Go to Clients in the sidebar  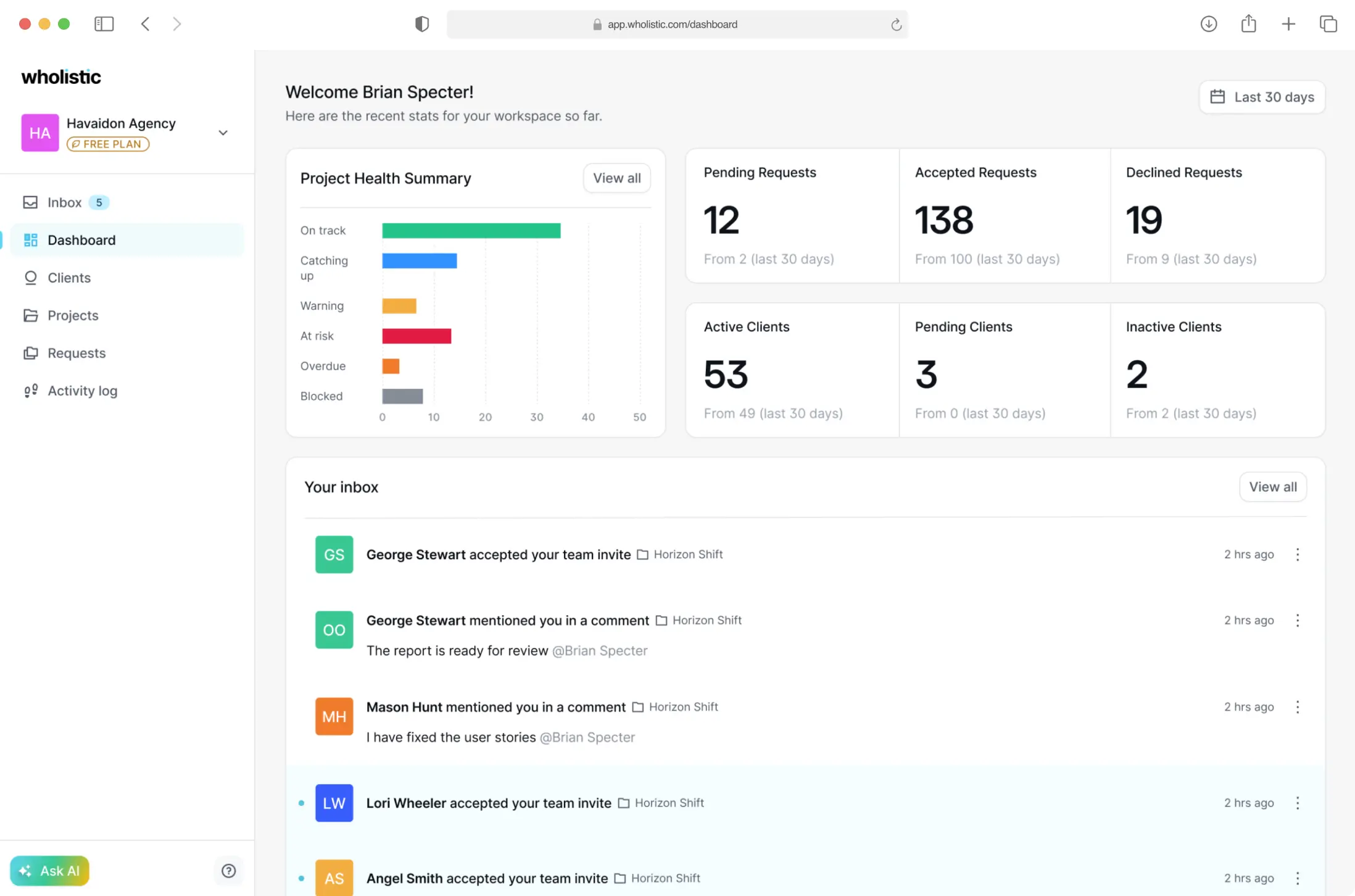click(68, 278)
